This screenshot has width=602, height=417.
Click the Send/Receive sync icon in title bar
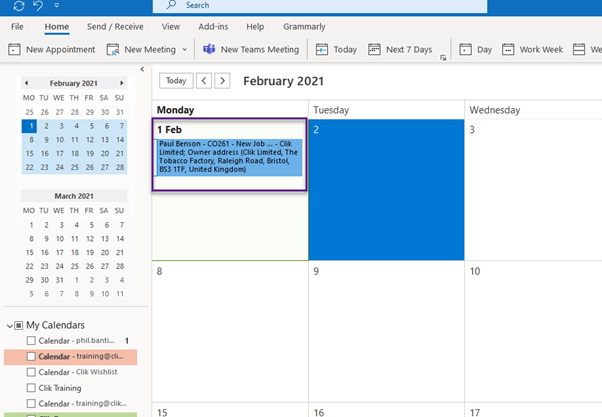pyautogui.click(x=18, y=6)
